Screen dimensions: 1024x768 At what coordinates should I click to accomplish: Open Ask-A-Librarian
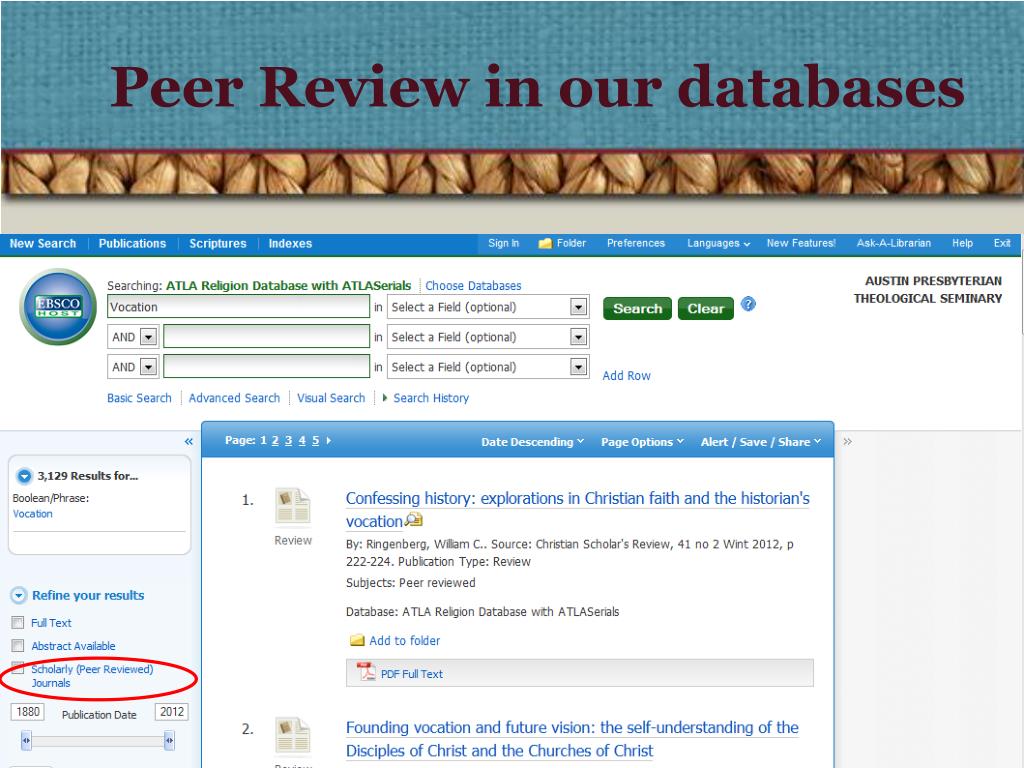click(x=893, y=243)
